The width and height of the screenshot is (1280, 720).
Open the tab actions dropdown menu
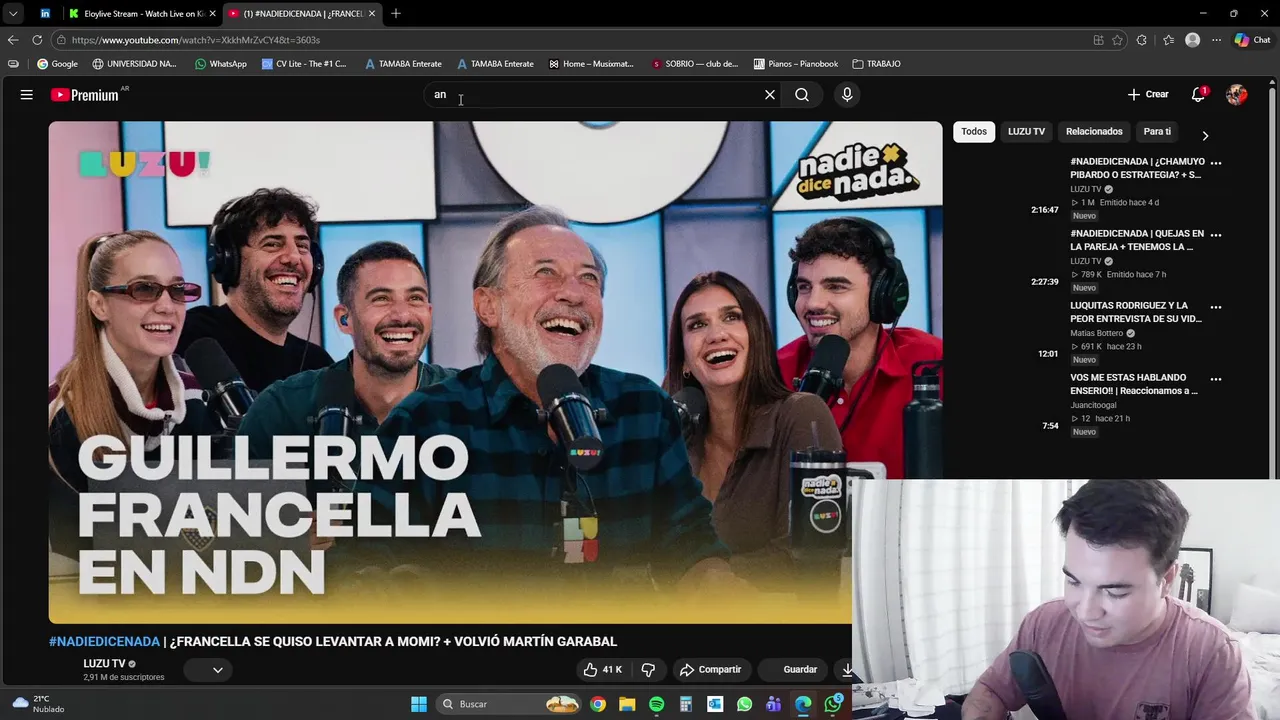(12, 13)
